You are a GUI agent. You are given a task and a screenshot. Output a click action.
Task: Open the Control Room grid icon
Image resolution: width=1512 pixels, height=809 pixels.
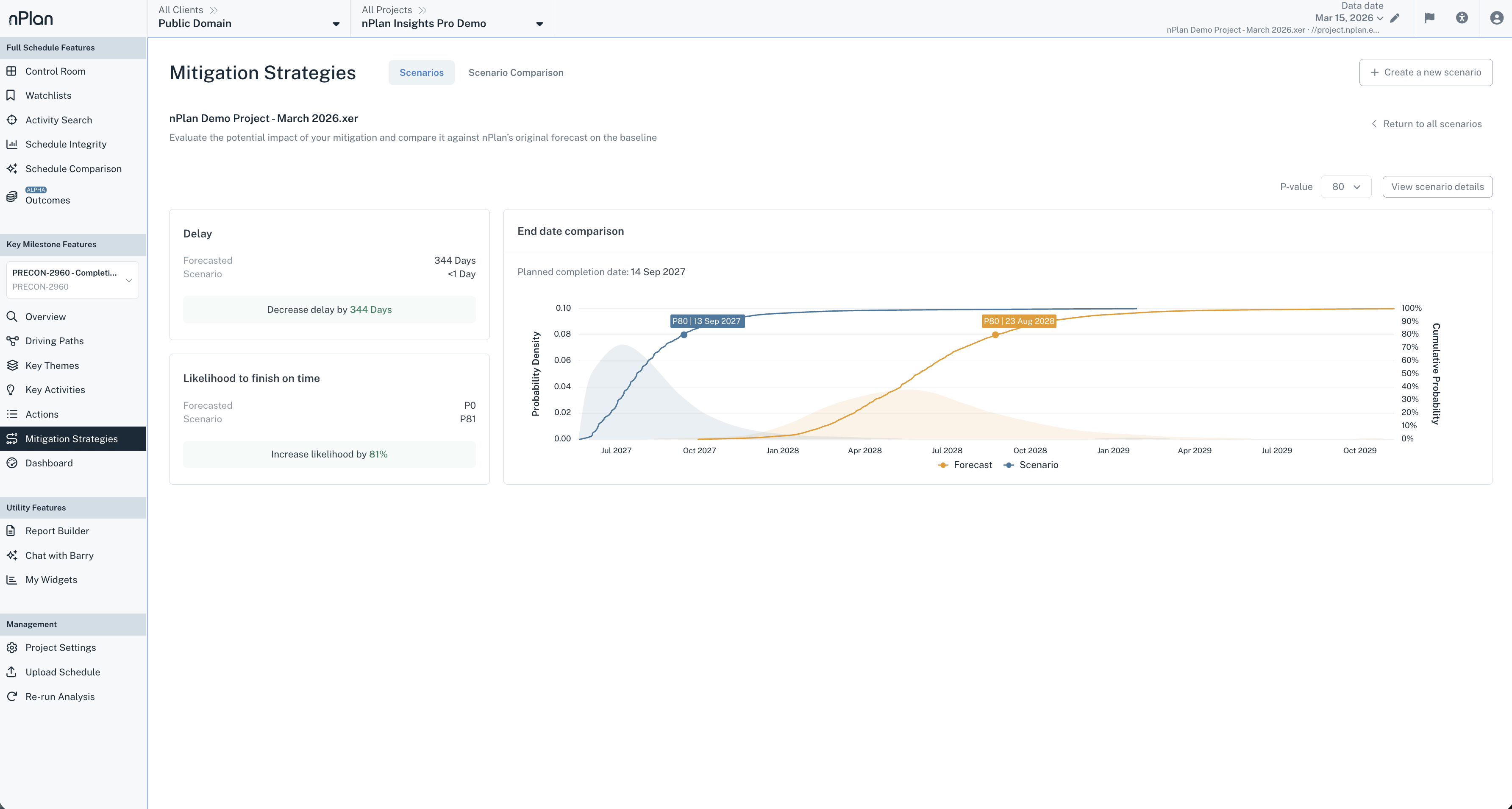pos(11,71)
